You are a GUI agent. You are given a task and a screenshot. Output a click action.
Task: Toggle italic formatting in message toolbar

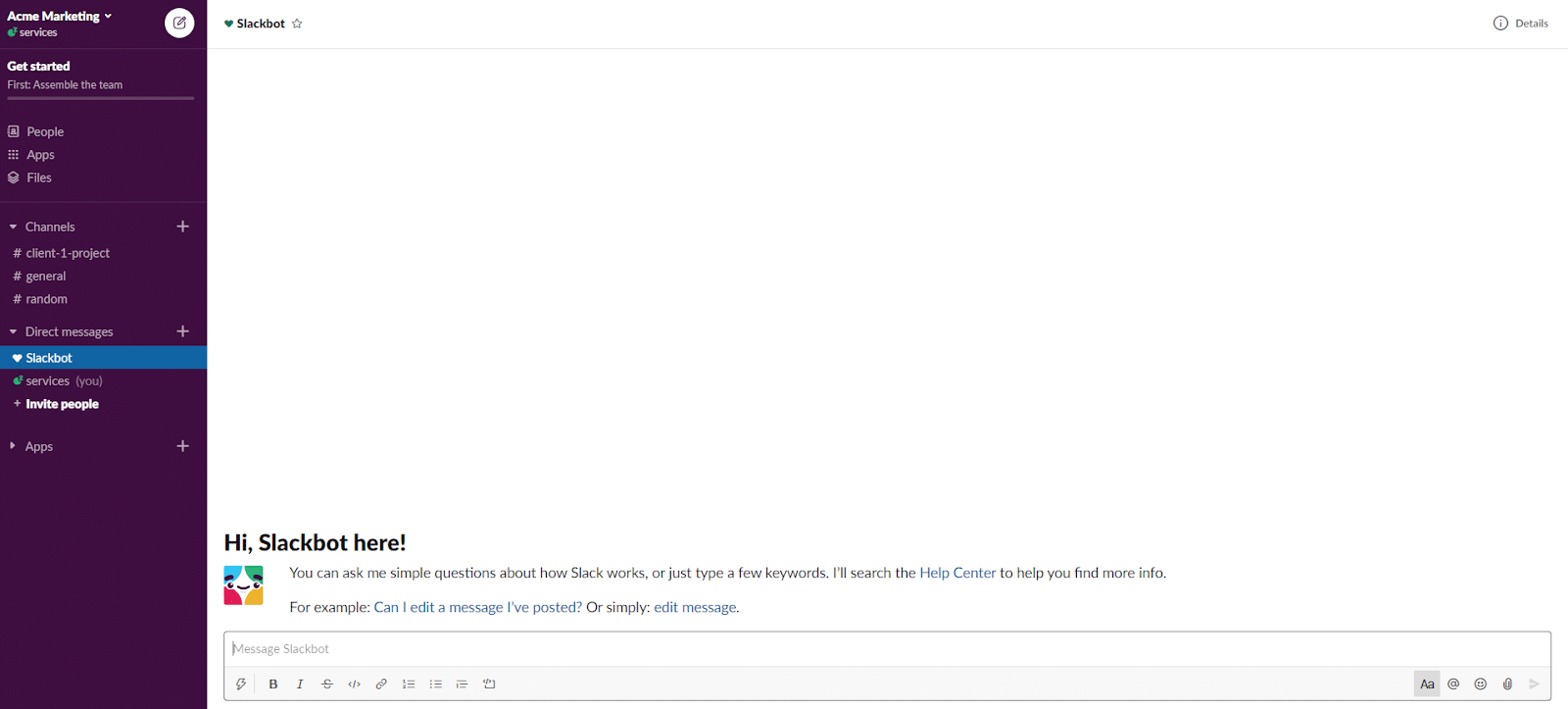(x=300, y=684)
